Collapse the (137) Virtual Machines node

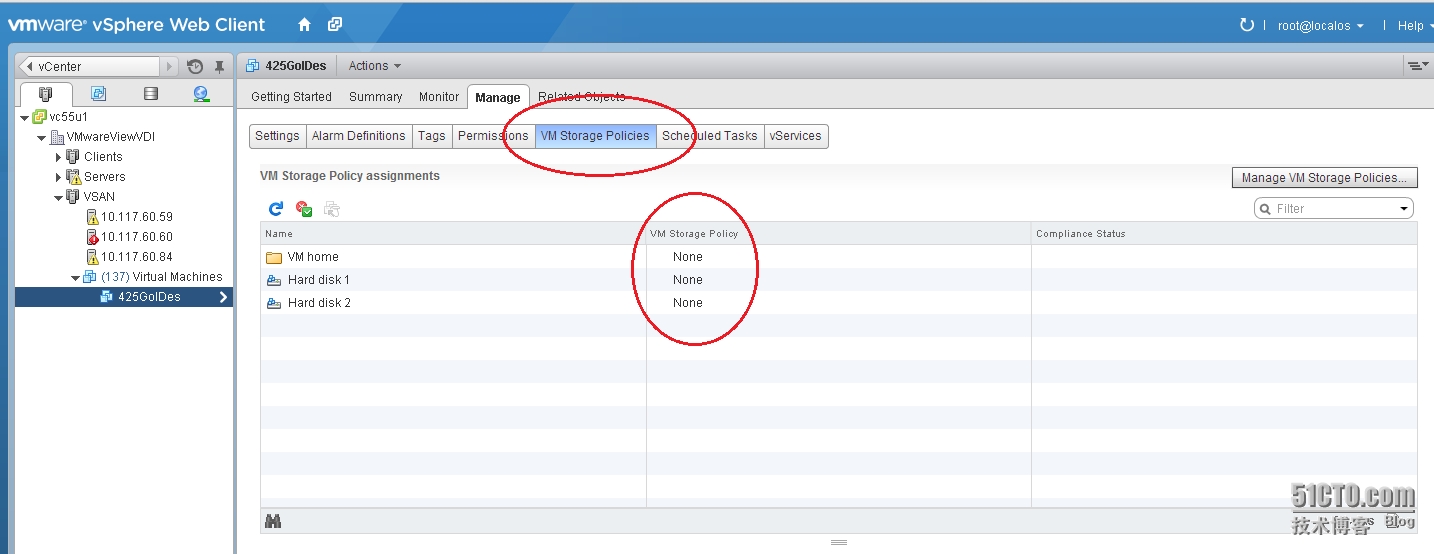point(75,277)
